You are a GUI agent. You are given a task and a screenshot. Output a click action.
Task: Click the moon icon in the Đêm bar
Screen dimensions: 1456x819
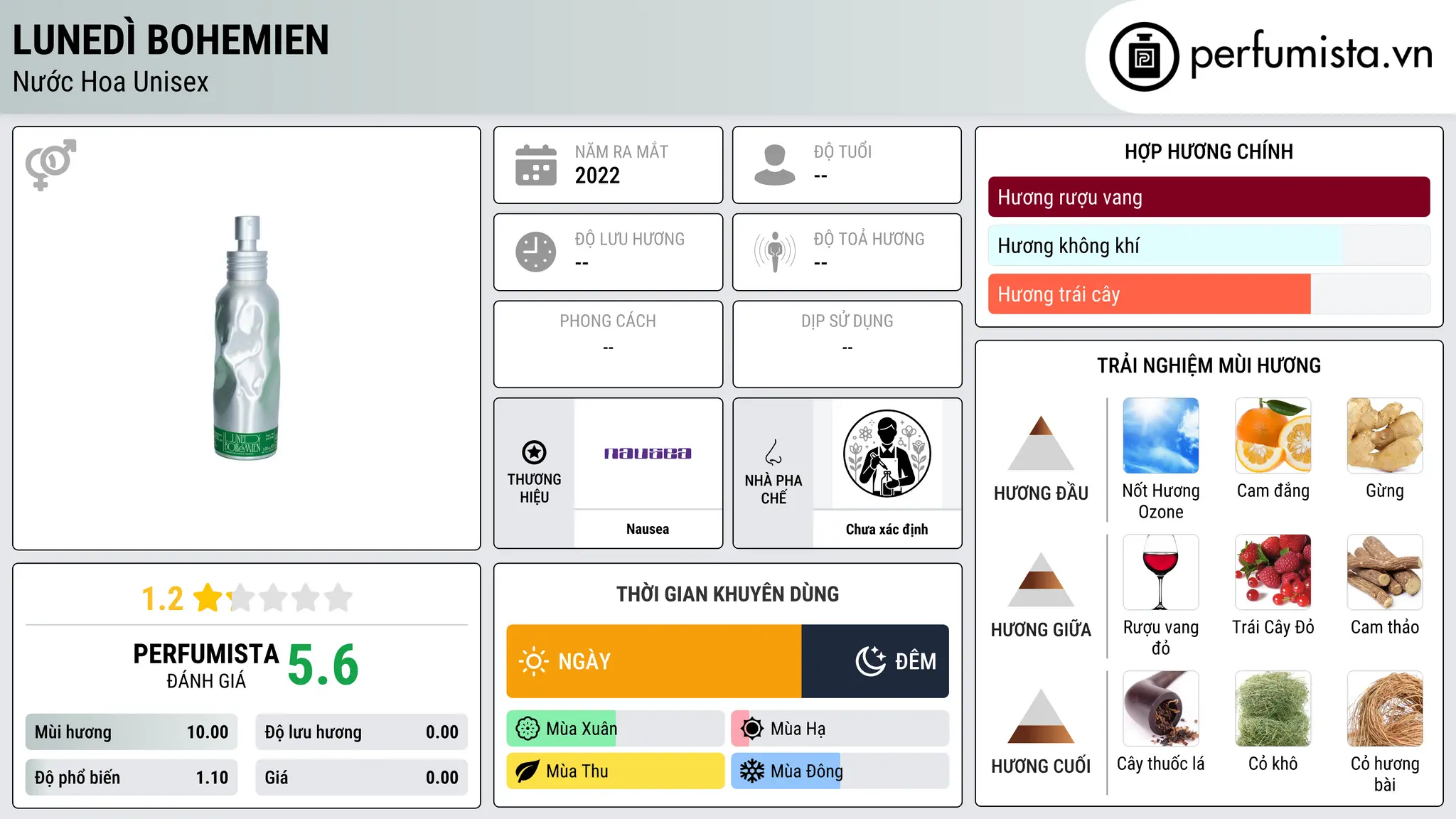(x=870, y=661)
